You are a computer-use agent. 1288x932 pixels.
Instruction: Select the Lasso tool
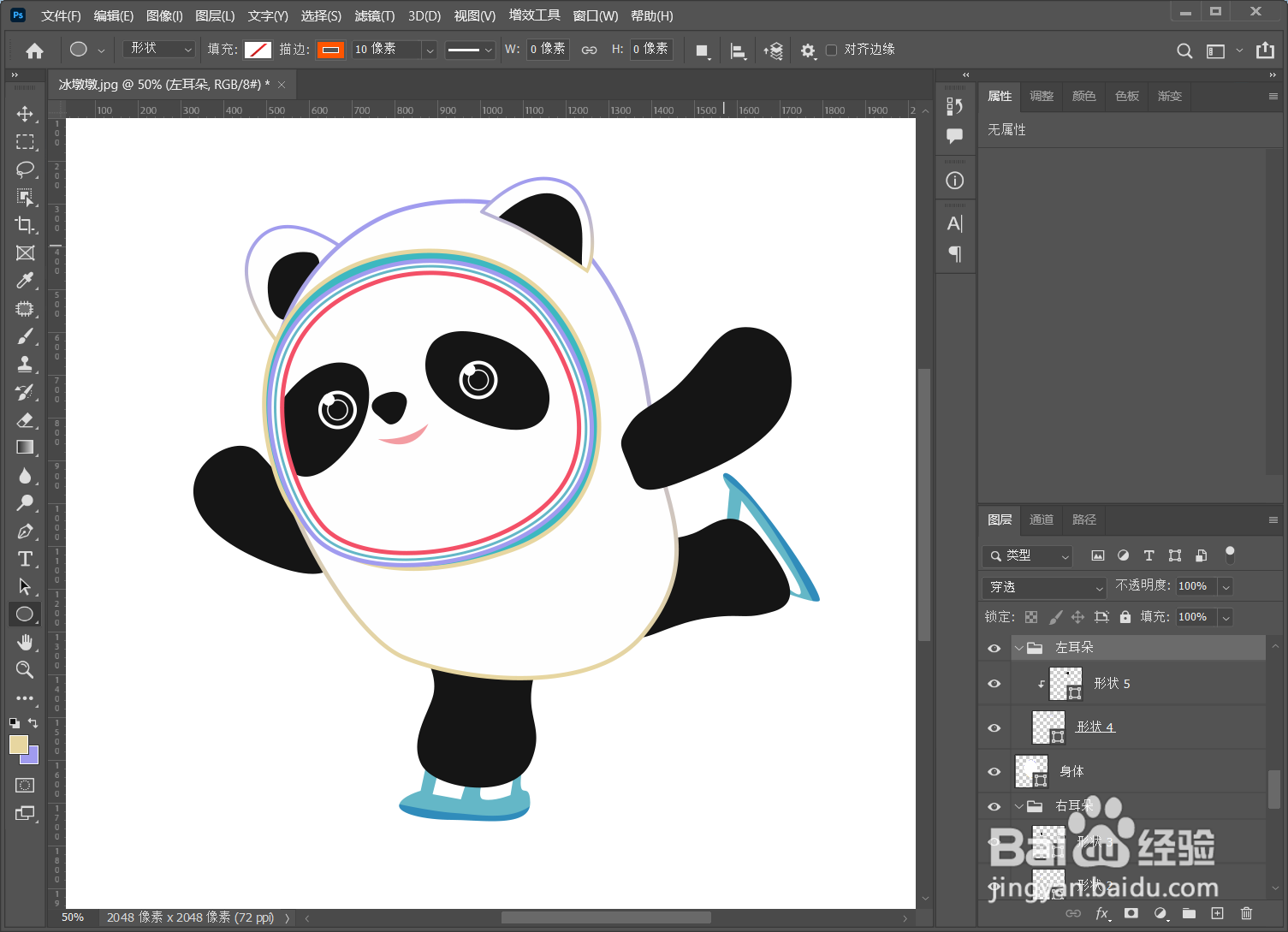(x=25, y=169)
